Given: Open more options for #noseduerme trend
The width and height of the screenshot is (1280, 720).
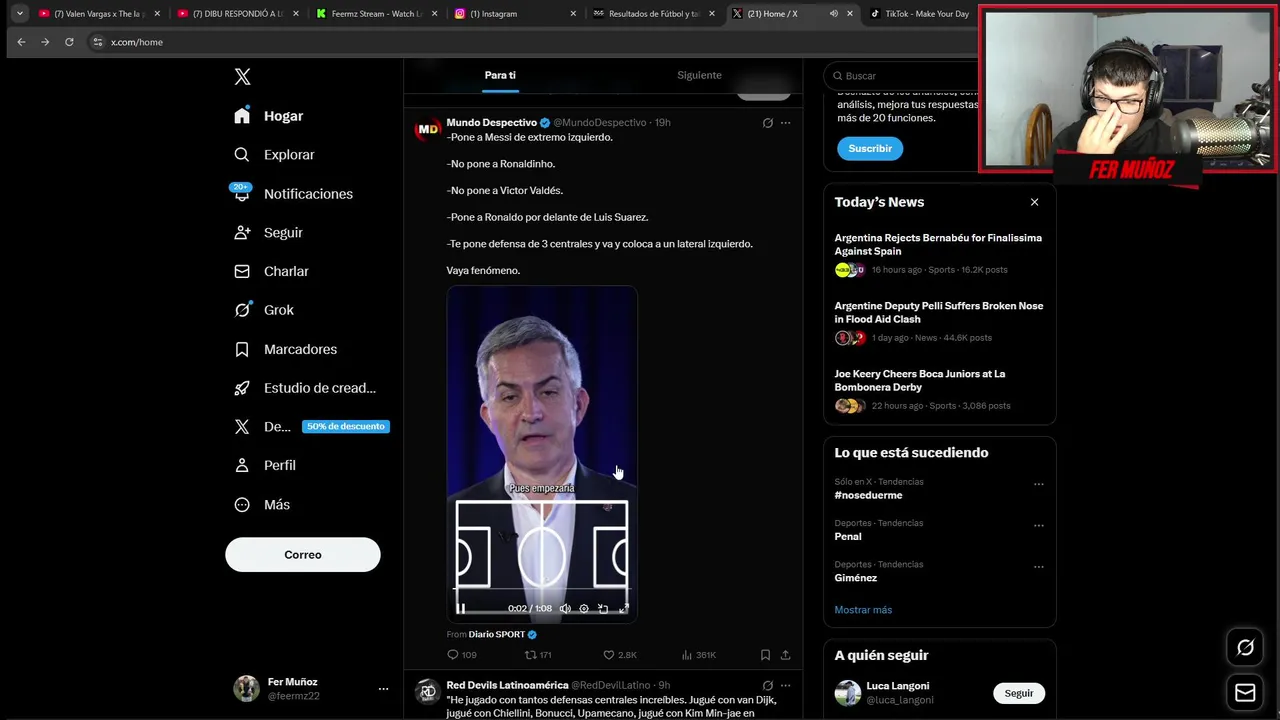Looking at the screenshot, I should pos(1038,484).
